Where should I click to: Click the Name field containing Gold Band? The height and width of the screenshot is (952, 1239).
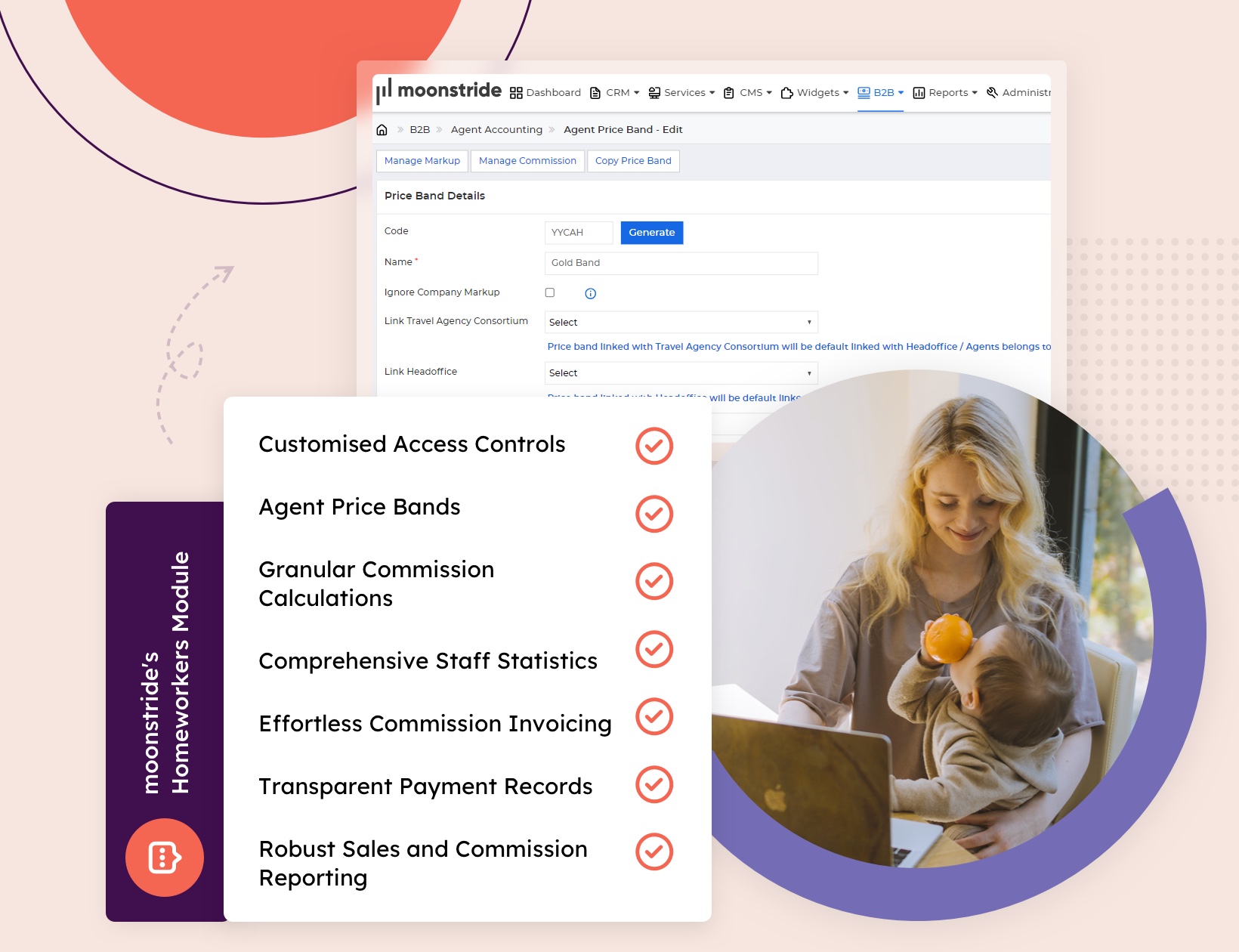click(x=681, y=263)
